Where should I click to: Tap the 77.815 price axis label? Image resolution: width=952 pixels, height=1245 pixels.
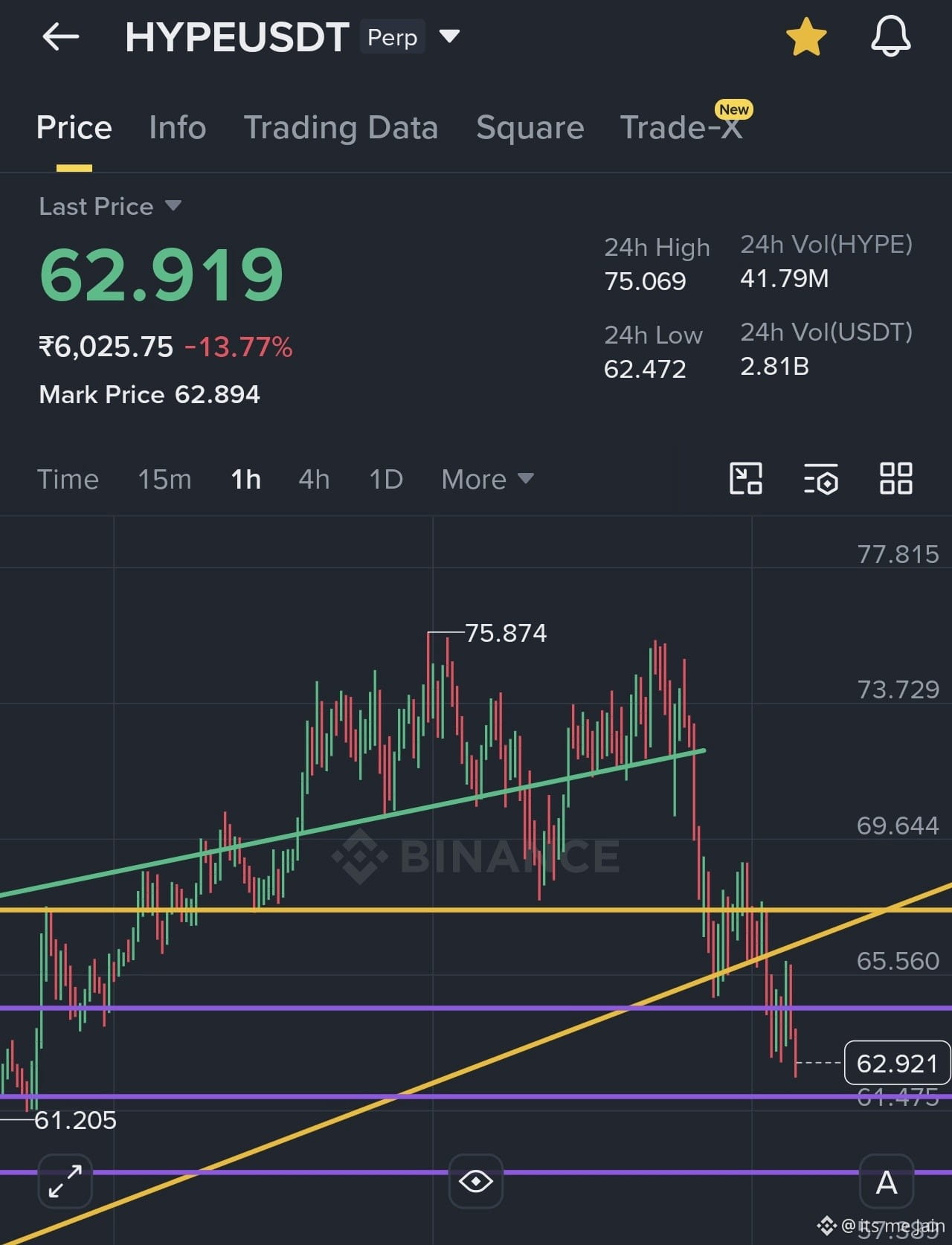click(x=898, y=554)
